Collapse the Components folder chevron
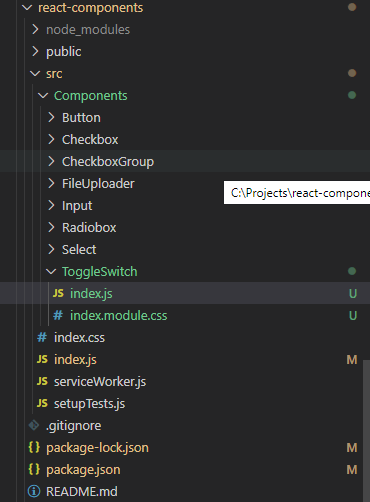 [x=43, y=96]
